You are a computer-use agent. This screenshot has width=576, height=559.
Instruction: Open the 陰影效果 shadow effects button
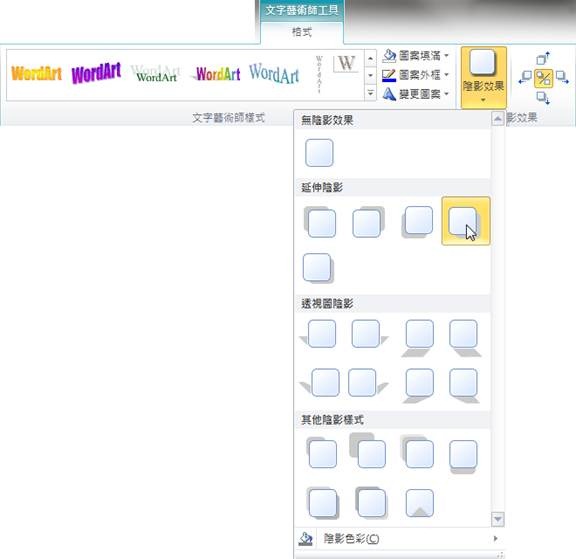[483, 77]
